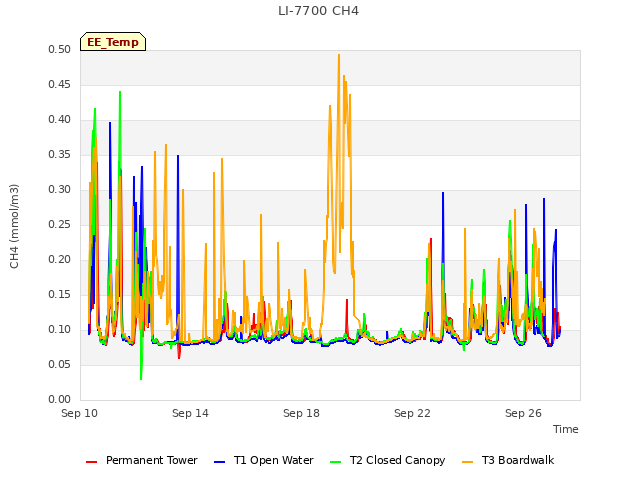Click the Sep 18 x-axis label
640x480 pixels.
pyautogui.click(x=301, y=413)
